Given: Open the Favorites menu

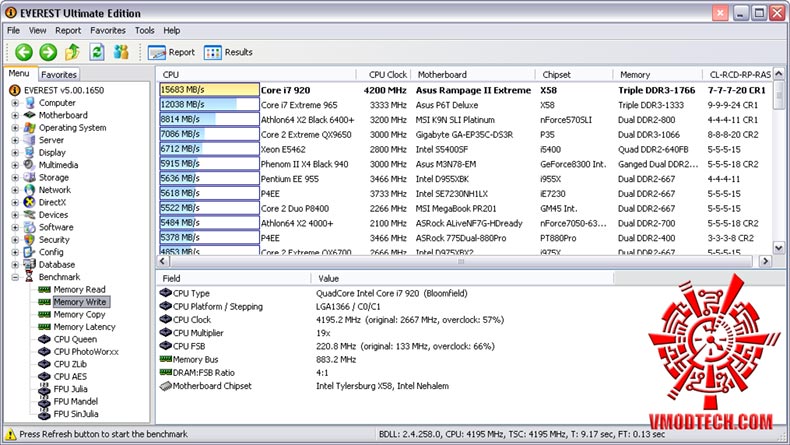Looking at the screenshot, I should [x=108, y=30].
